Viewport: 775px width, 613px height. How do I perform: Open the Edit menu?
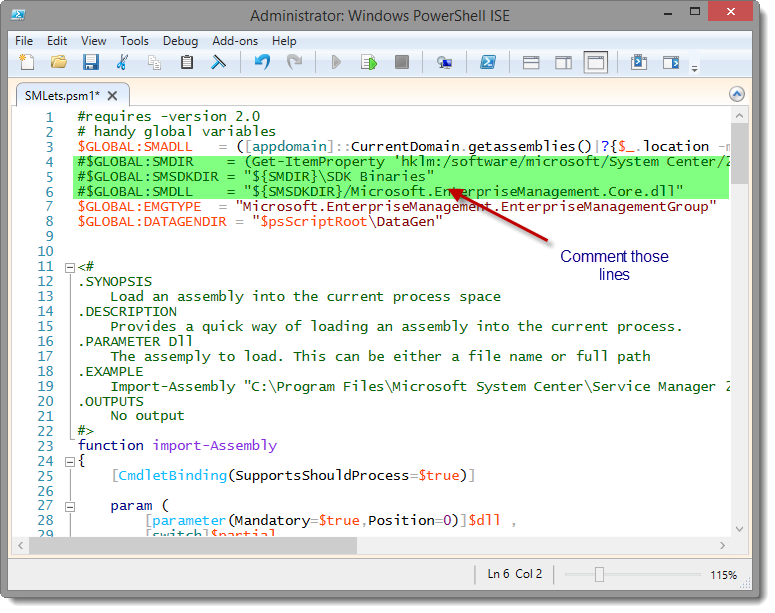(57, 41)
